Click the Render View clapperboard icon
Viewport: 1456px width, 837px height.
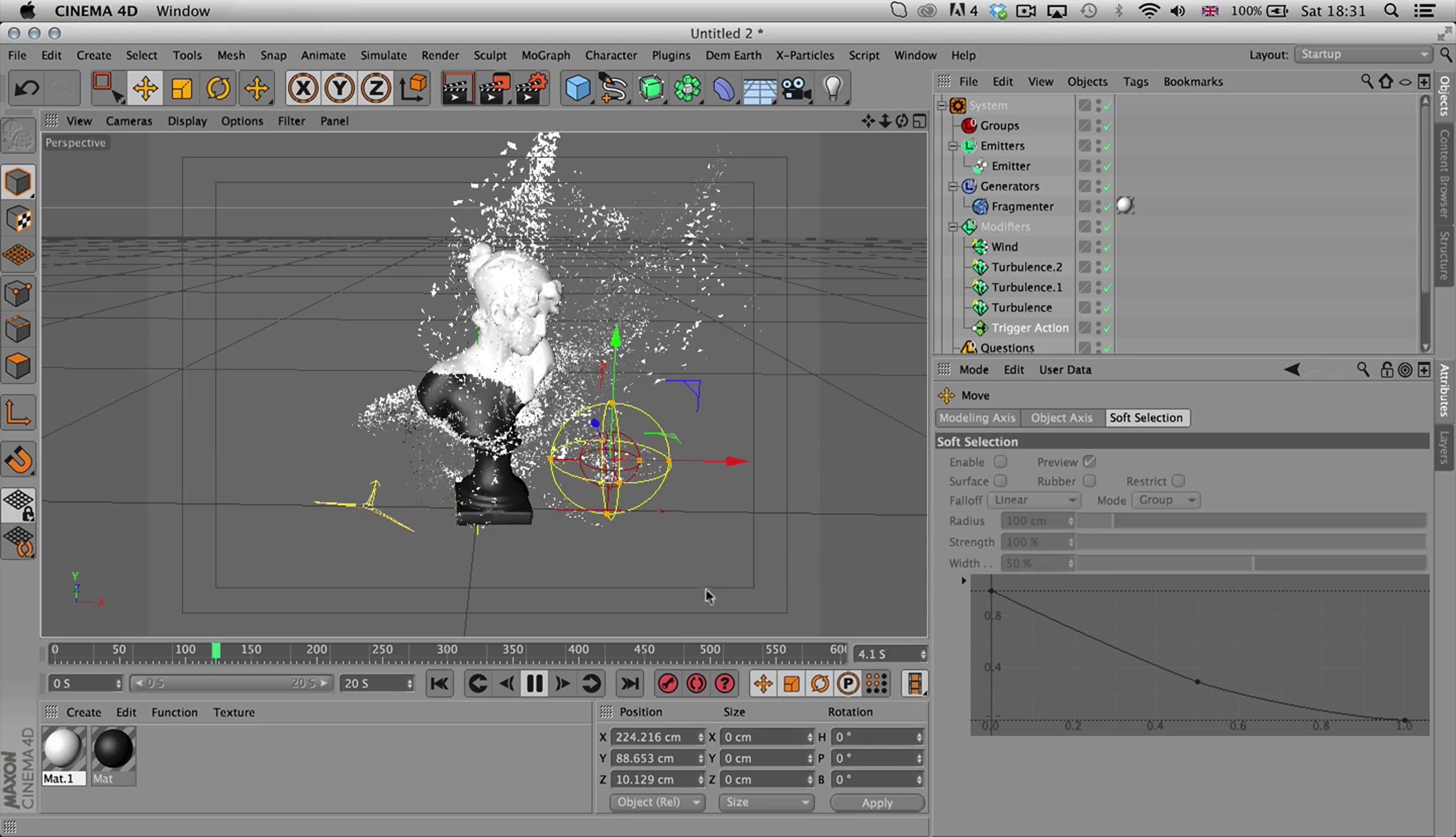pyautogui.click(x=457, y=89)
